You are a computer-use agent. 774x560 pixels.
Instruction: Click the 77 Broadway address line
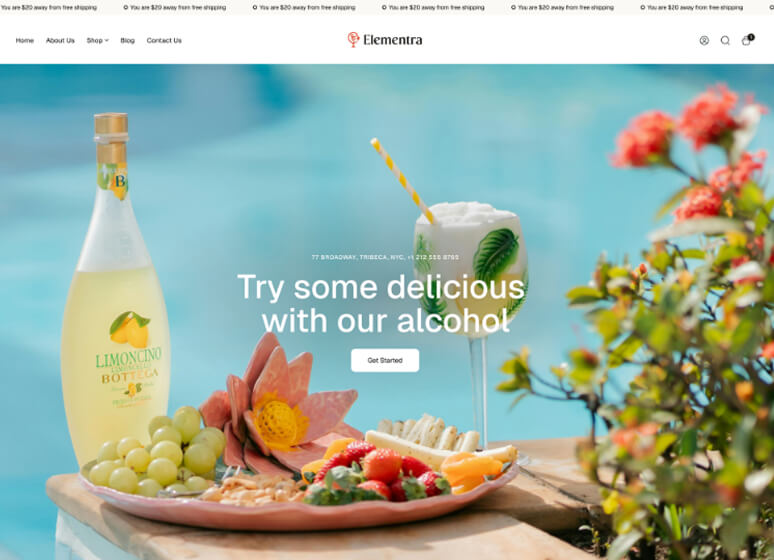click(385, 257)
